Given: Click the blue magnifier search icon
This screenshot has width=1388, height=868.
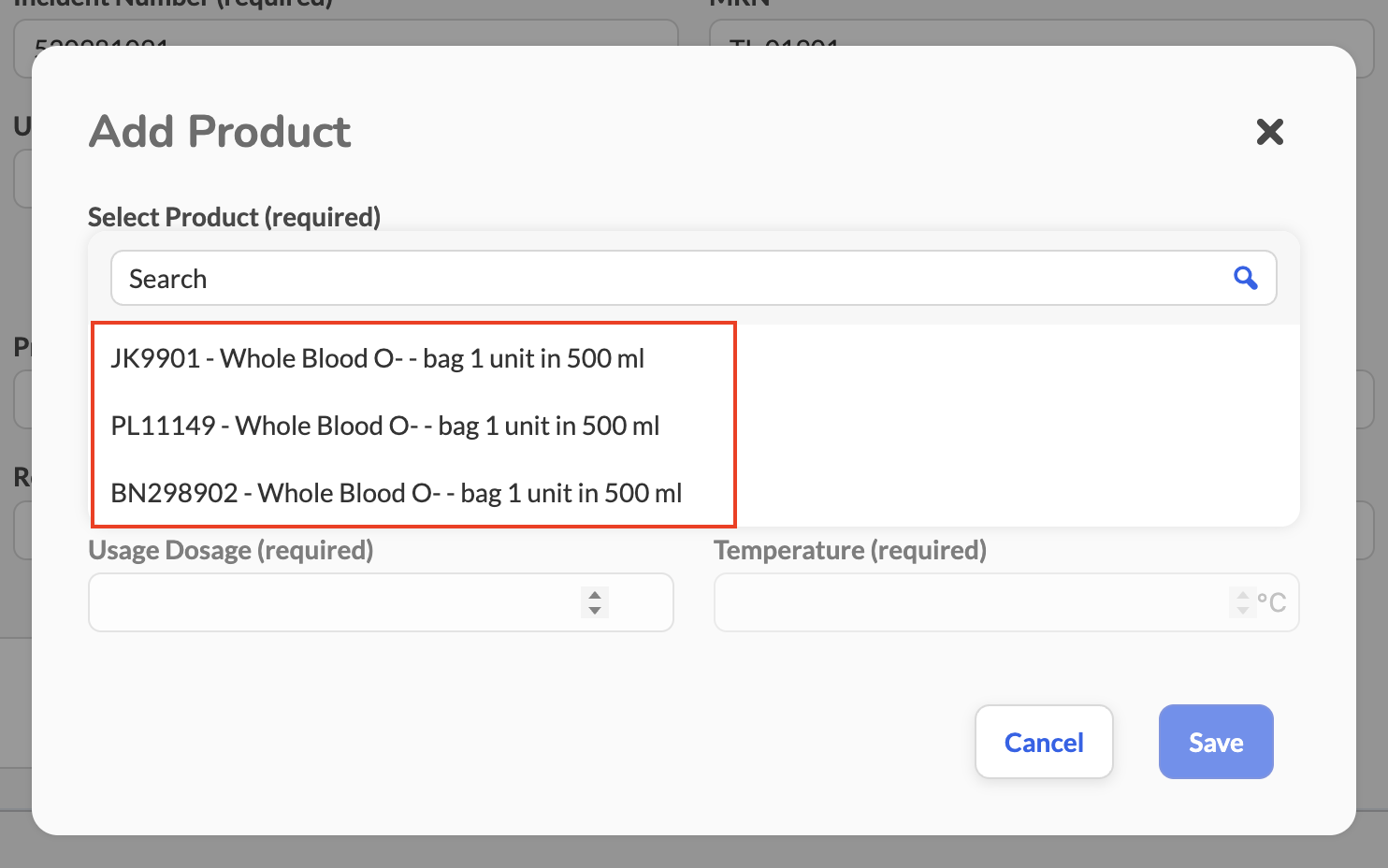Looking at the screenshot, I should point(1245,278).
